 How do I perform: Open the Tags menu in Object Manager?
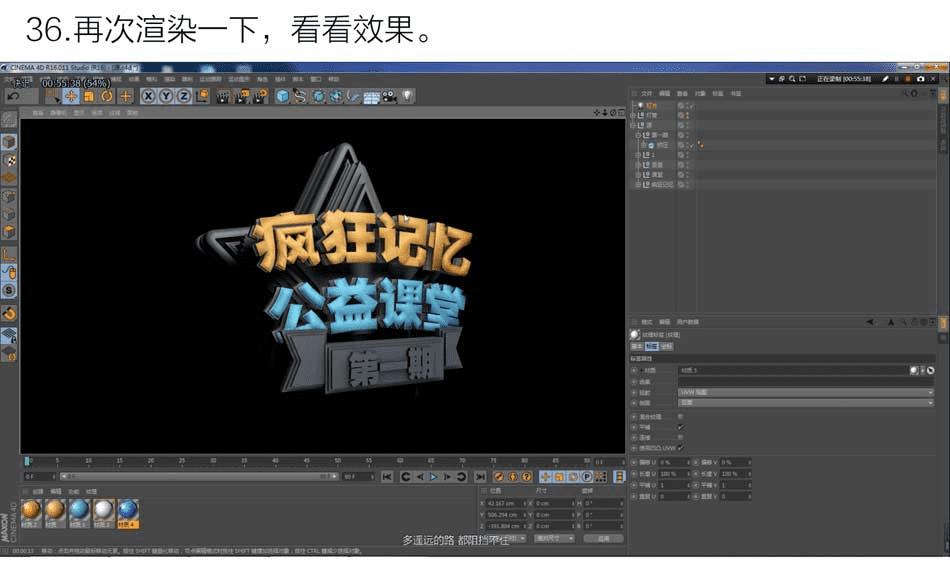[717, 93]
